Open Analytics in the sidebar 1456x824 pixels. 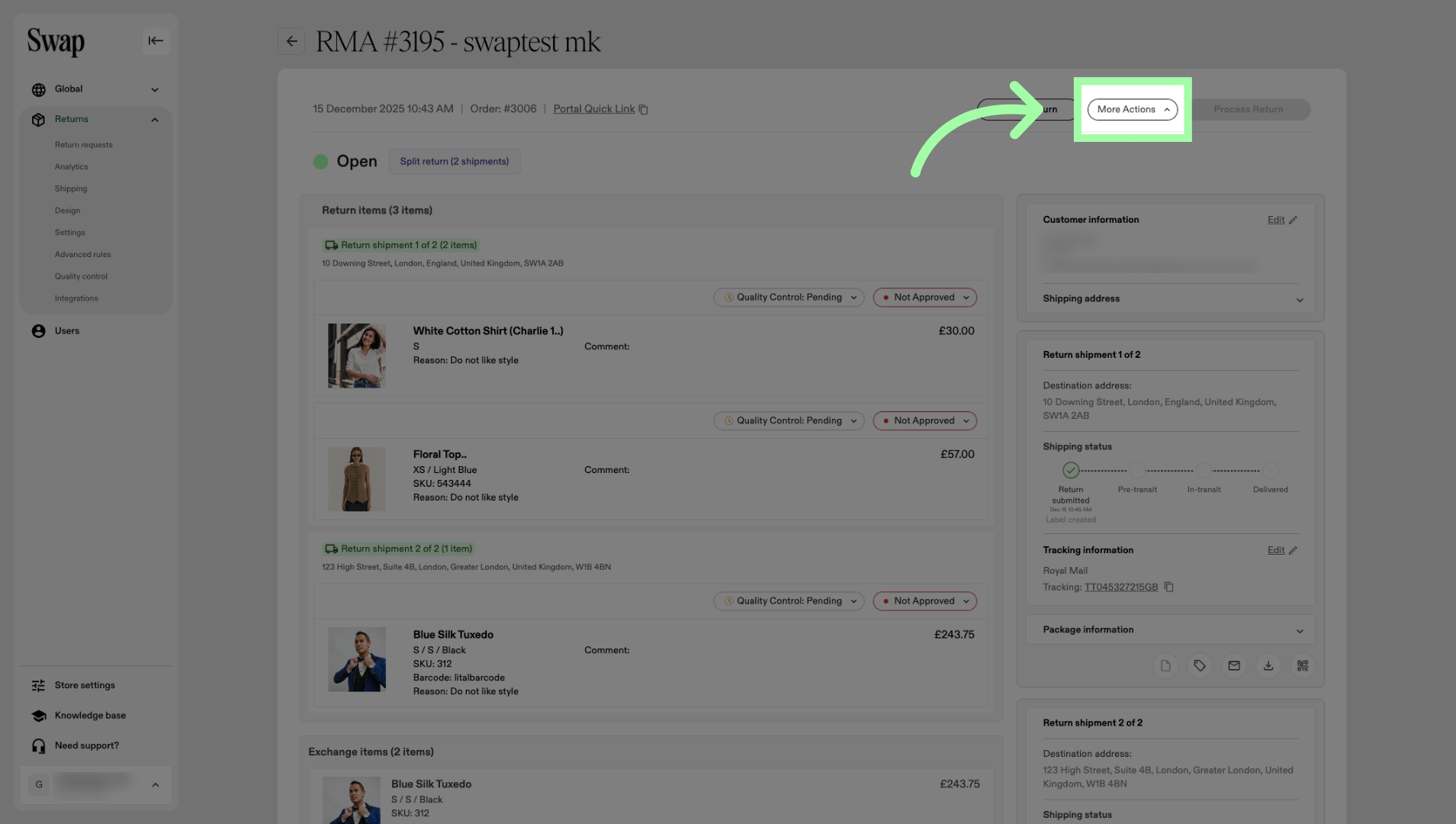(72, 167)
